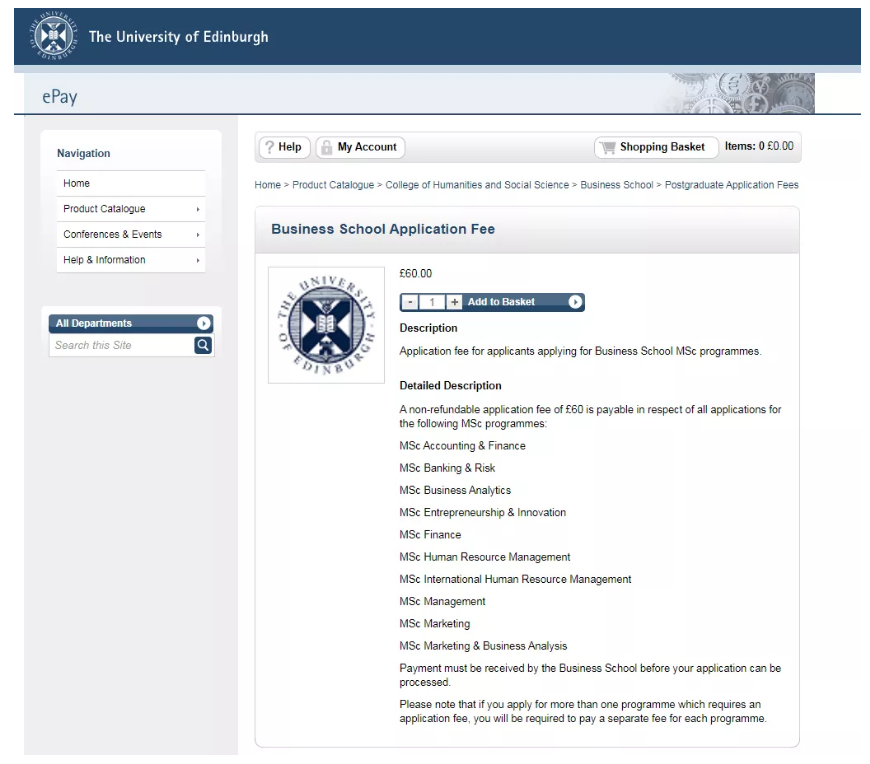Open Help & Information menu item
870x764 pixels.
[x=131, y=260]
